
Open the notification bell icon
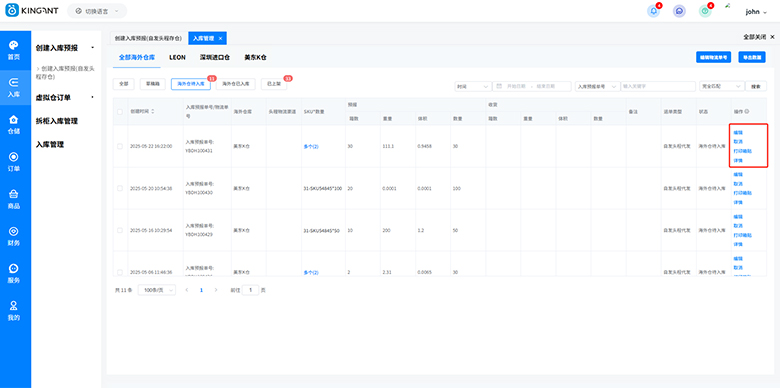(654, 11)
